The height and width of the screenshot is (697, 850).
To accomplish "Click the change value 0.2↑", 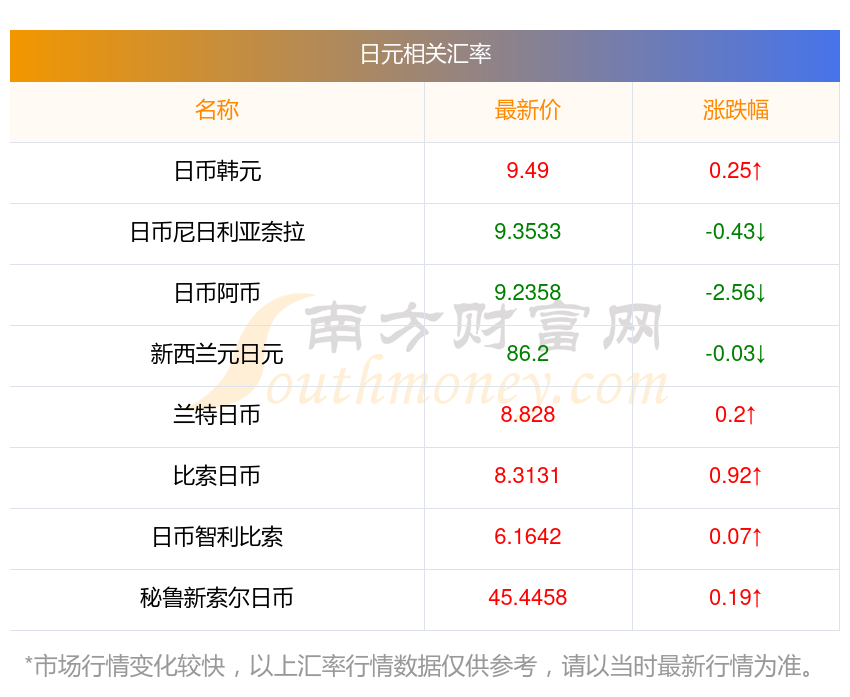I will (x=736, y=415).
